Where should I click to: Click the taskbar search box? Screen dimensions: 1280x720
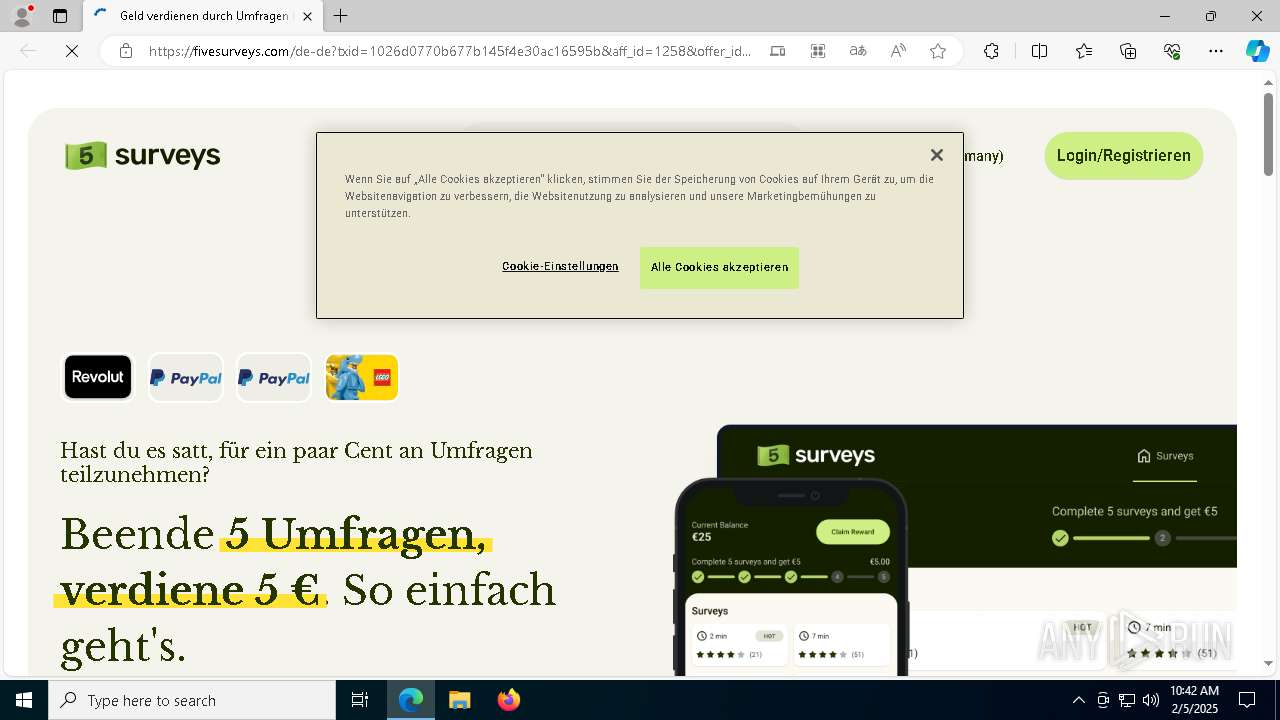192,700
